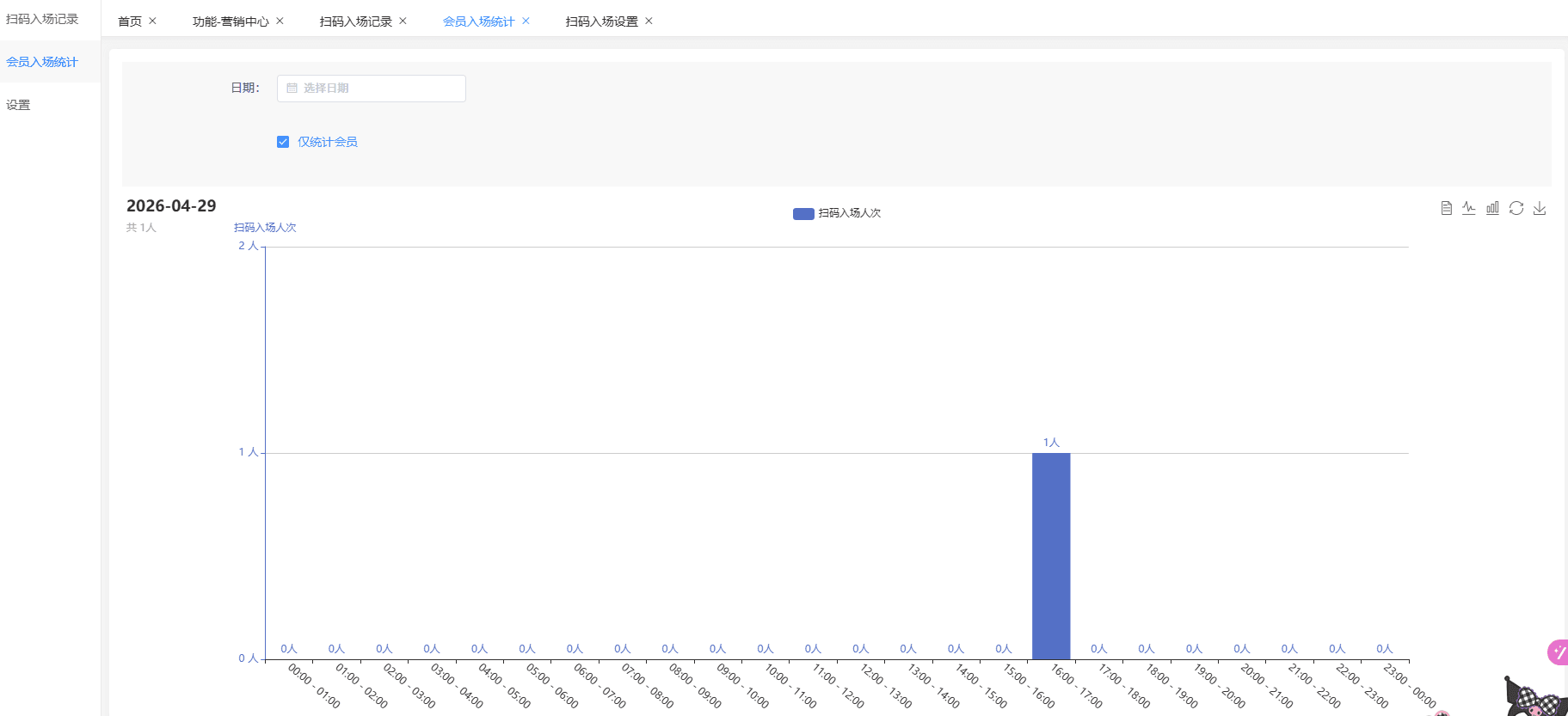Viewport: 1568px width, 716px height.
Task: Switch chart to bar graph
Action: click(1492, 208)
